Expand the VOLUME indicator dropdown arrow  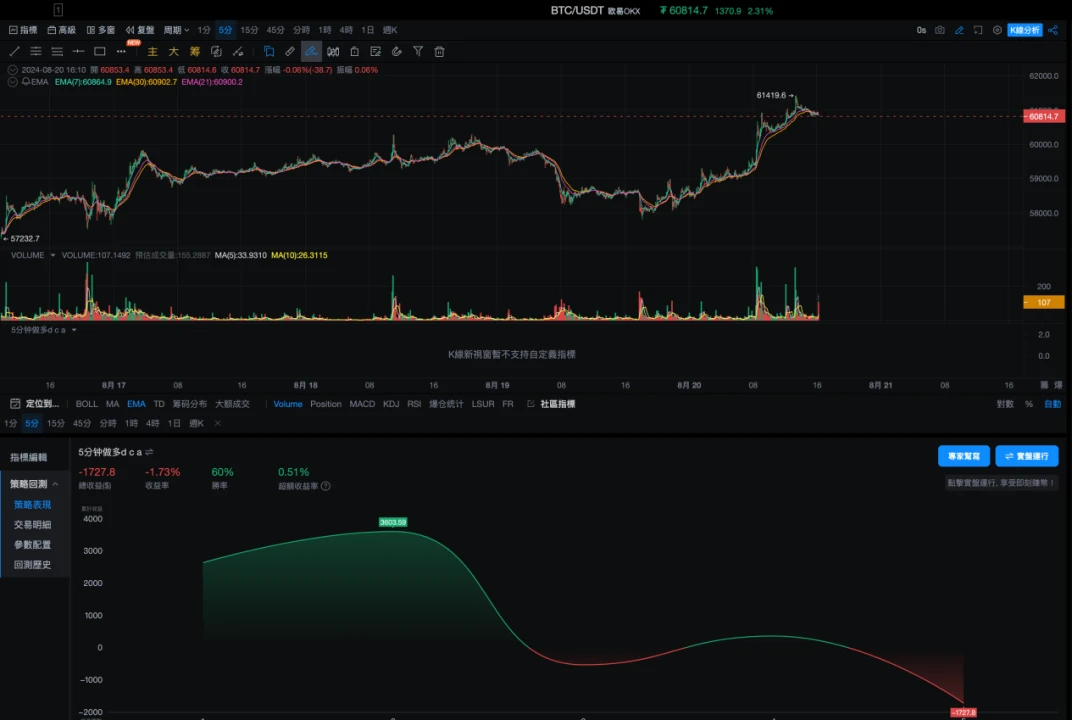(52, 256)
